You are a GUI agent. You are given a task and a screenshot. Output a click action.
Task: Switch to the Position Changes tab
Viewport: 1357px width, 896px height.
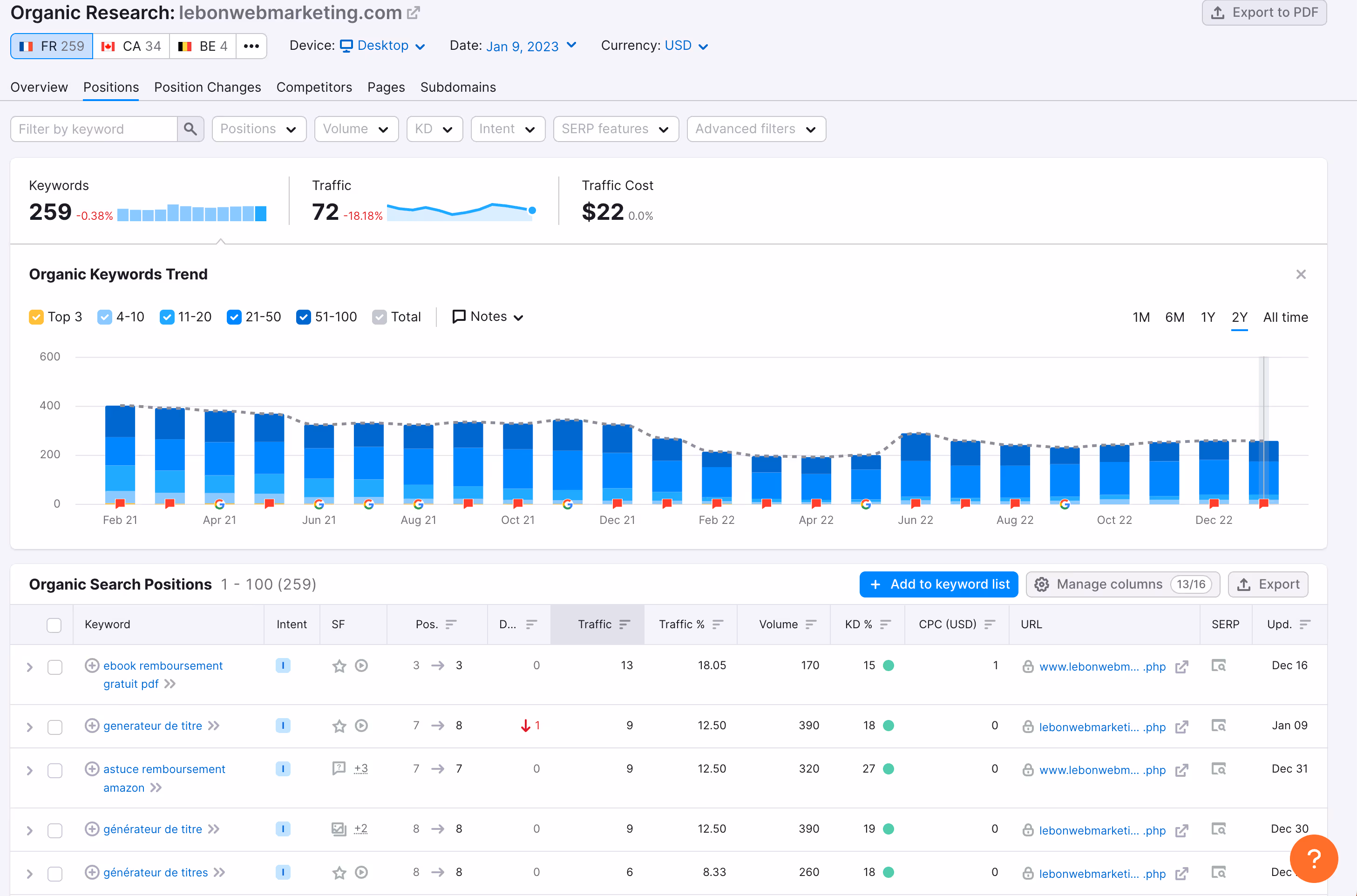pos(207,88)
